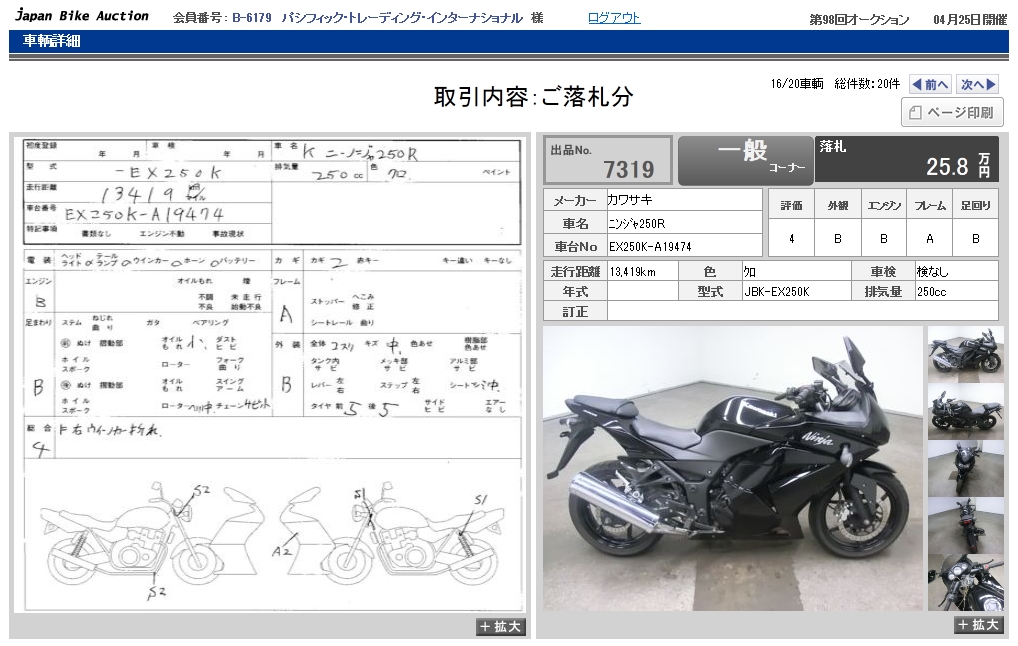Click the chassis number EX250K-A19474 cell
This screenshot has width=1018, height=646.
tap(684, 246)
